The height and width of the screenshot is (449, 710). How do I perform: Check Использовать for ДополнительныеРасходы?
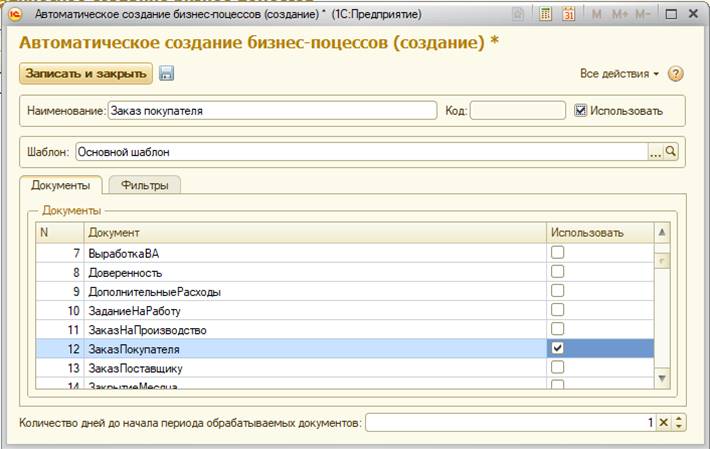tap(557, 290)
